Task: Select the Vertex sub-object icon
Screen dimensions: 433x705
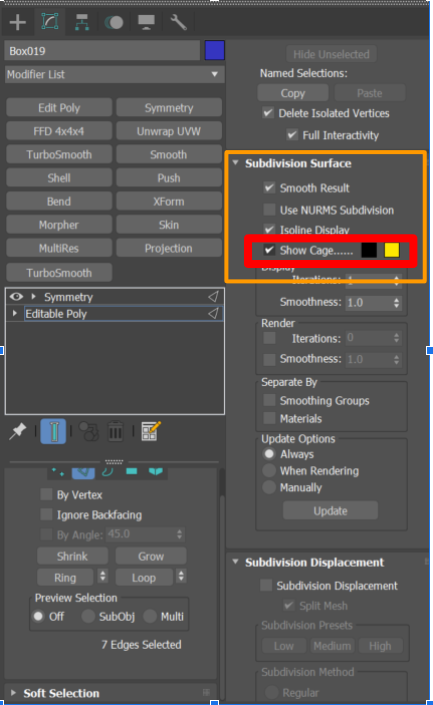Action: [58, 472]
